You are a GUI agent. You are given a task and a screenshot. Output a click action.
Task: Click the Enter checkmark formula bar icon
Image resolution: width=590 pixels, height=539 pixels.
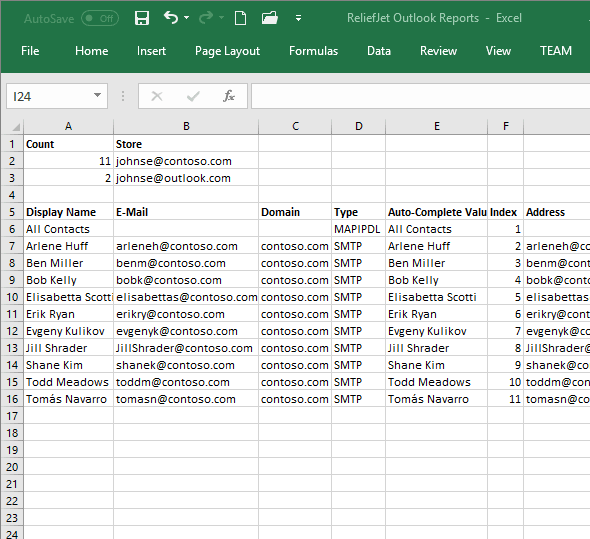pyautogui.click(x=193, y=96)
